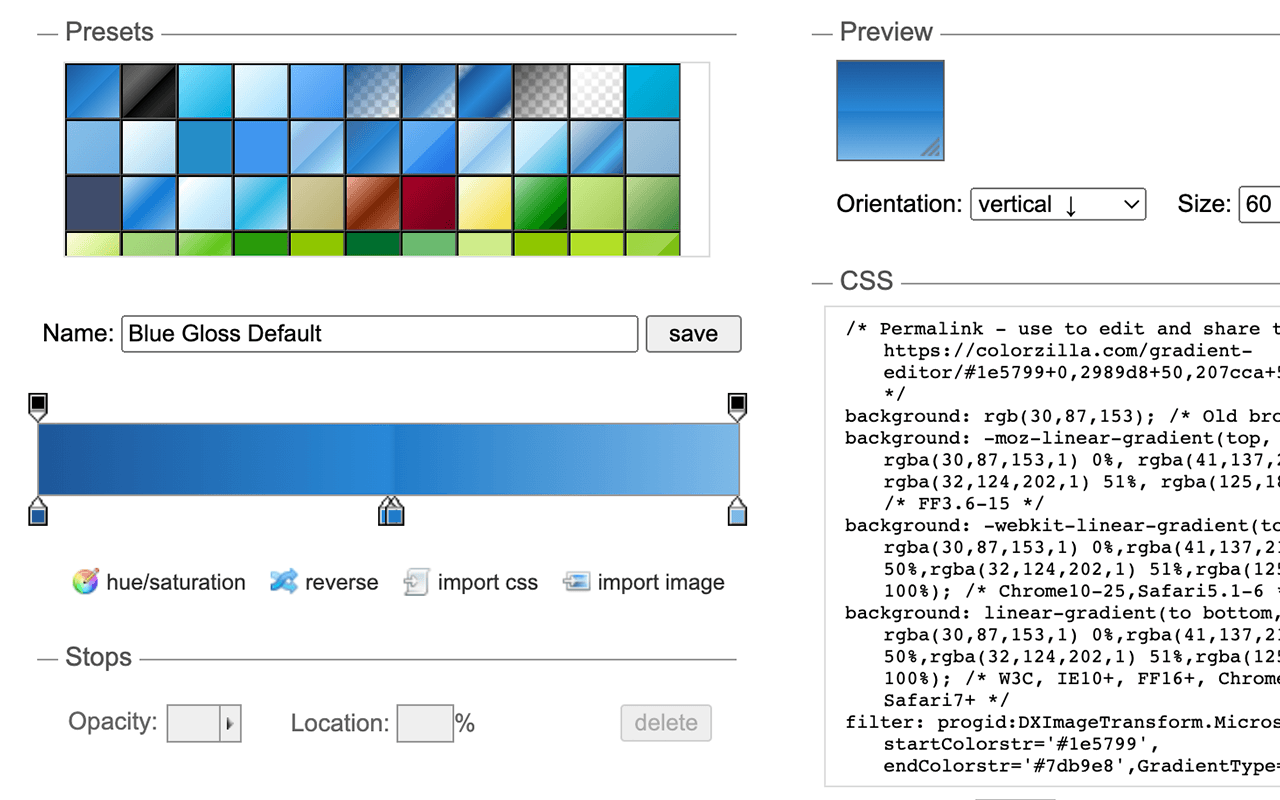Viewport: 1280px width, 800px height.
Task: Click the Size input field showing 60
Action: (1259, 204)
